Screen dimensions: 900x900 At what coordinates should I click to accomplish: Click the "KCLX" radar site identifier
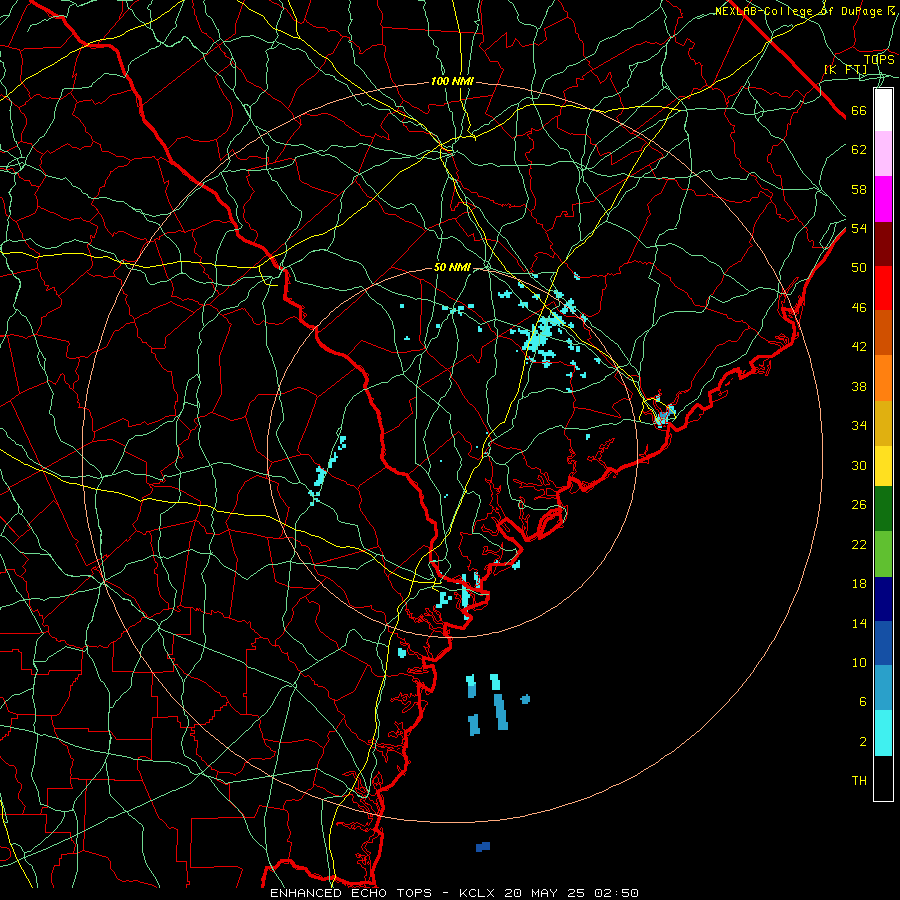click(x=479, y=893)
